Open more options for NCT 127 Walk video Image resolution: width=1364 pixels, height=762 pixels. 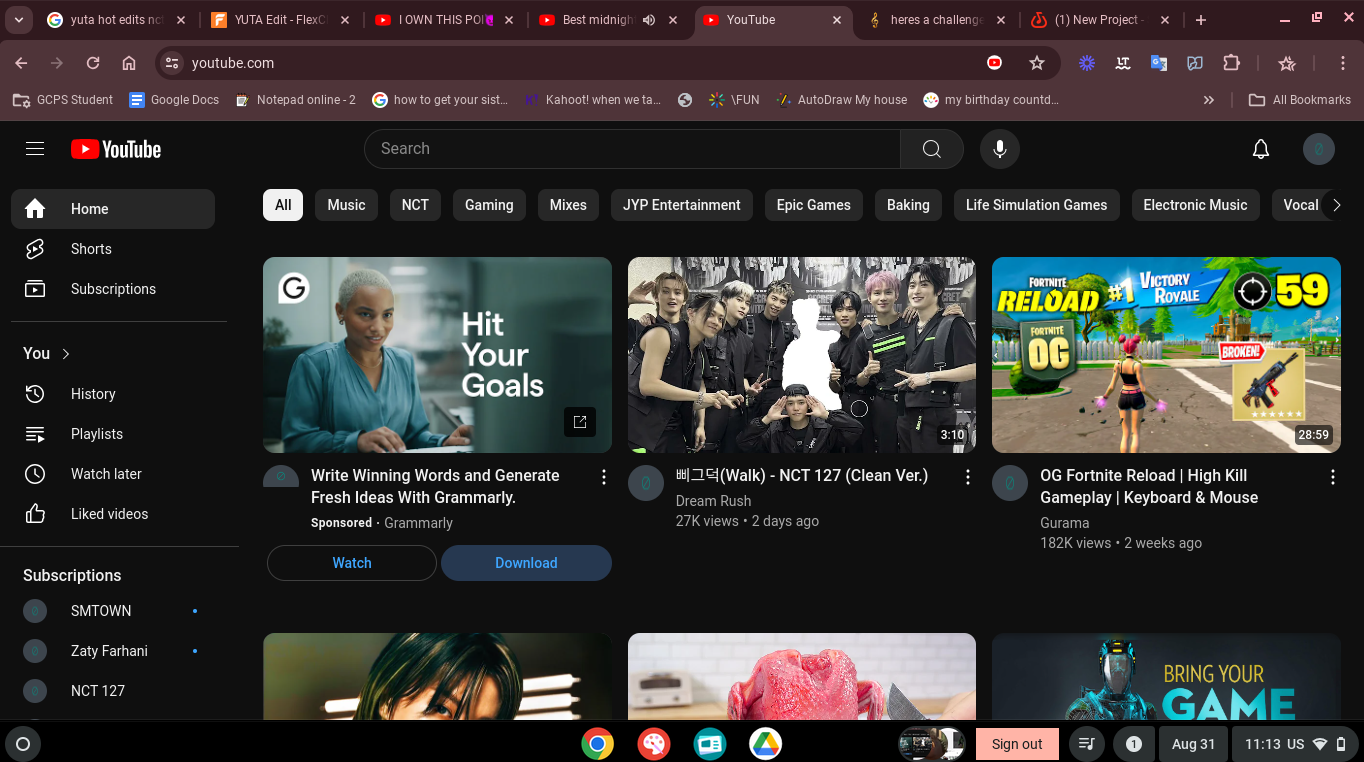967,477
